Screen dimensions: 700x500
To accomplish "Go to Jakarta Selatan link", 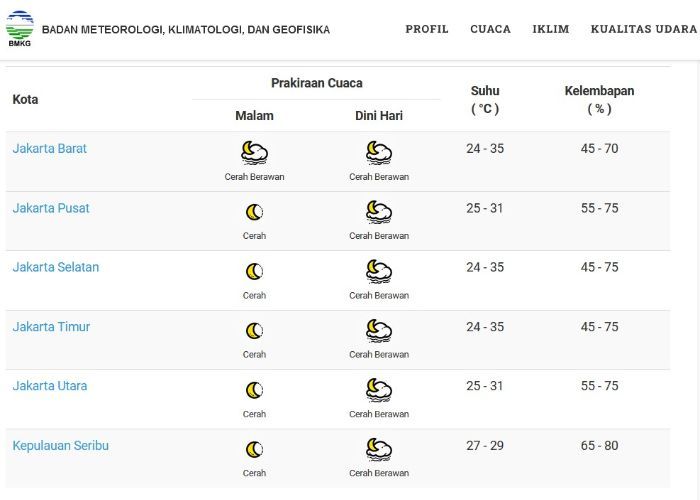I will [x=56, y=267].
